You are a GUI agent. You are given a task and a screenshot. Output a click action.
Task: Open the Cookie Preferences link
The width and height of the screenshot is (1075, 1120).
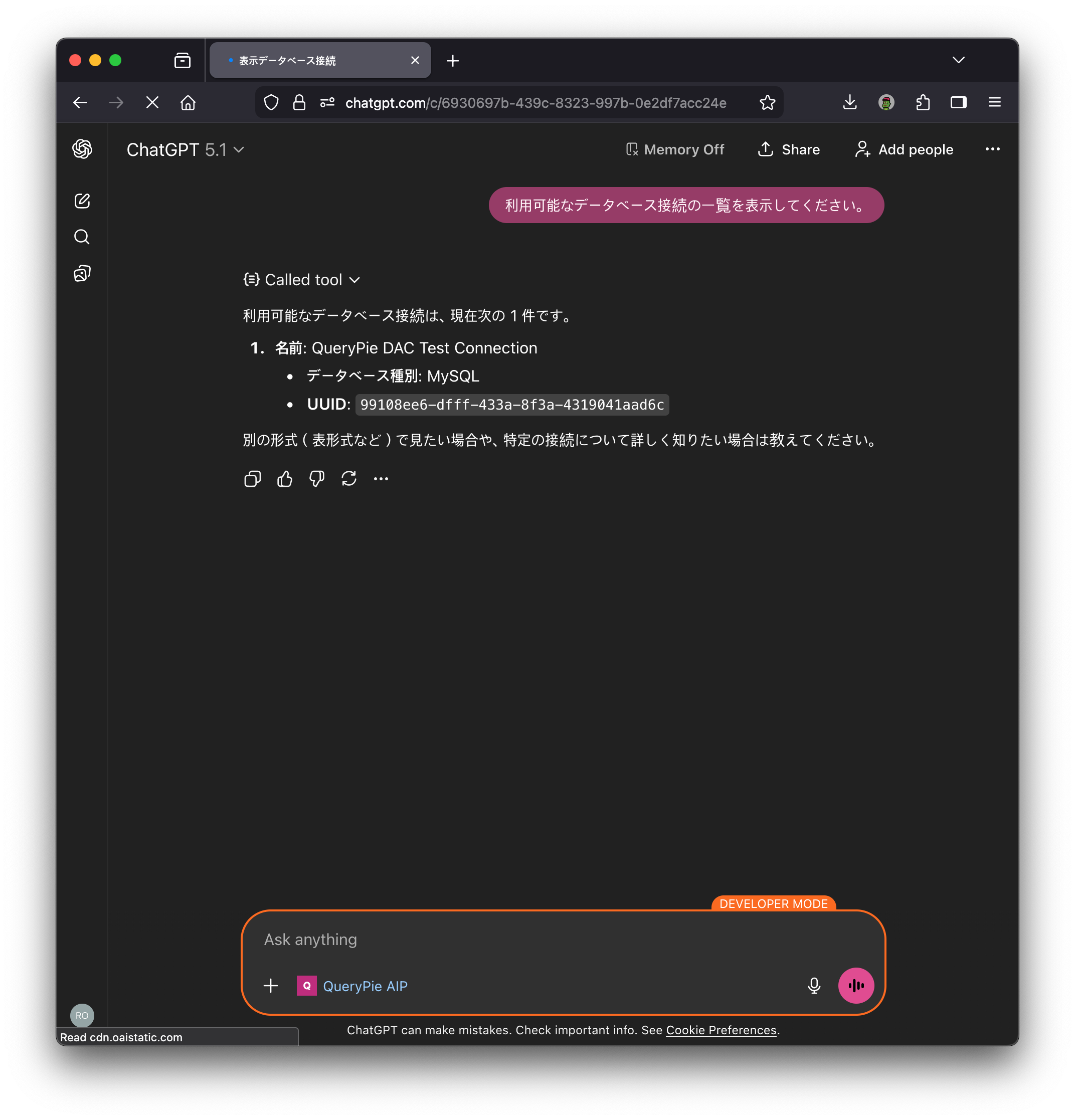pos(721,1030)
